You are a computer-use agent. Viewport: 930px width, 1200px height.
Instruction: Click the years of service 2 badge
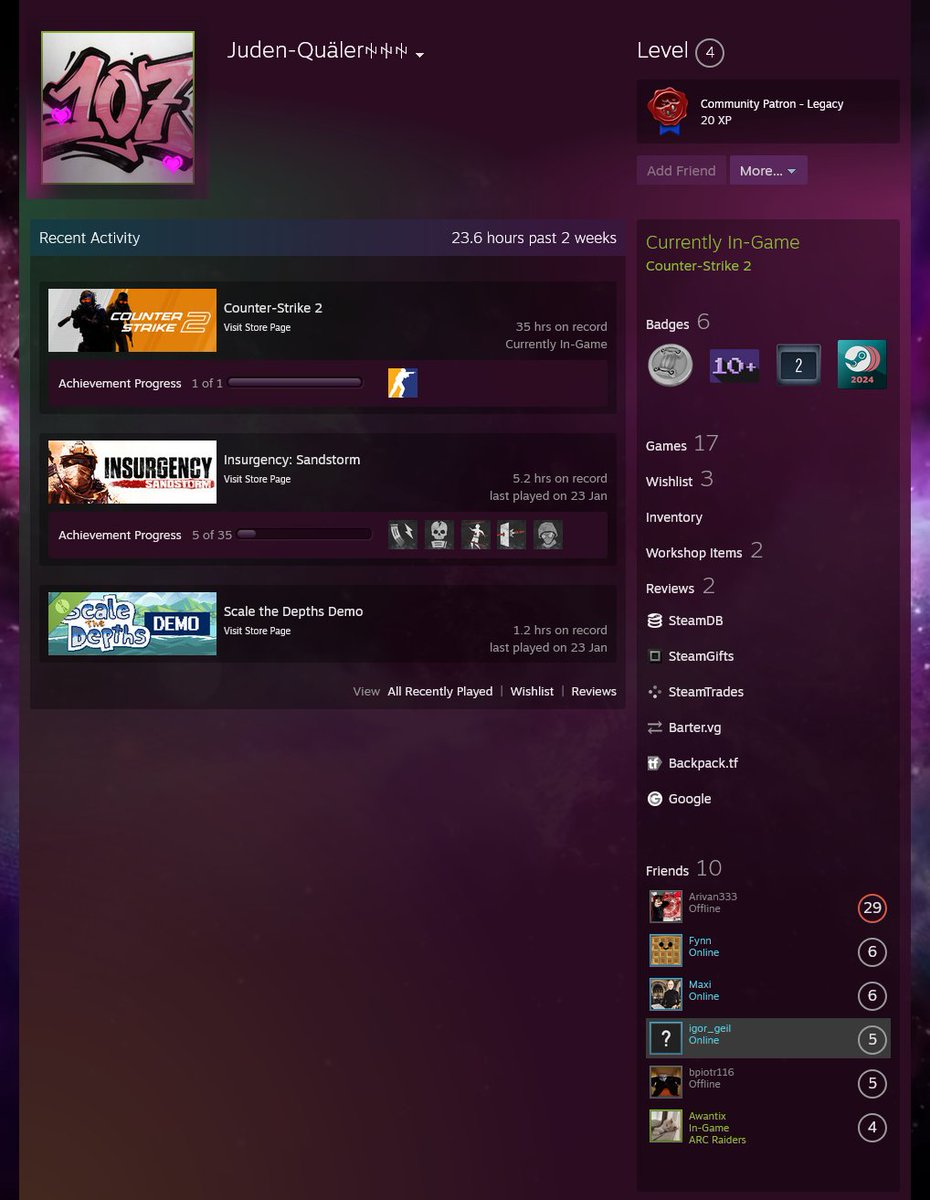click(x=798, y=365)
